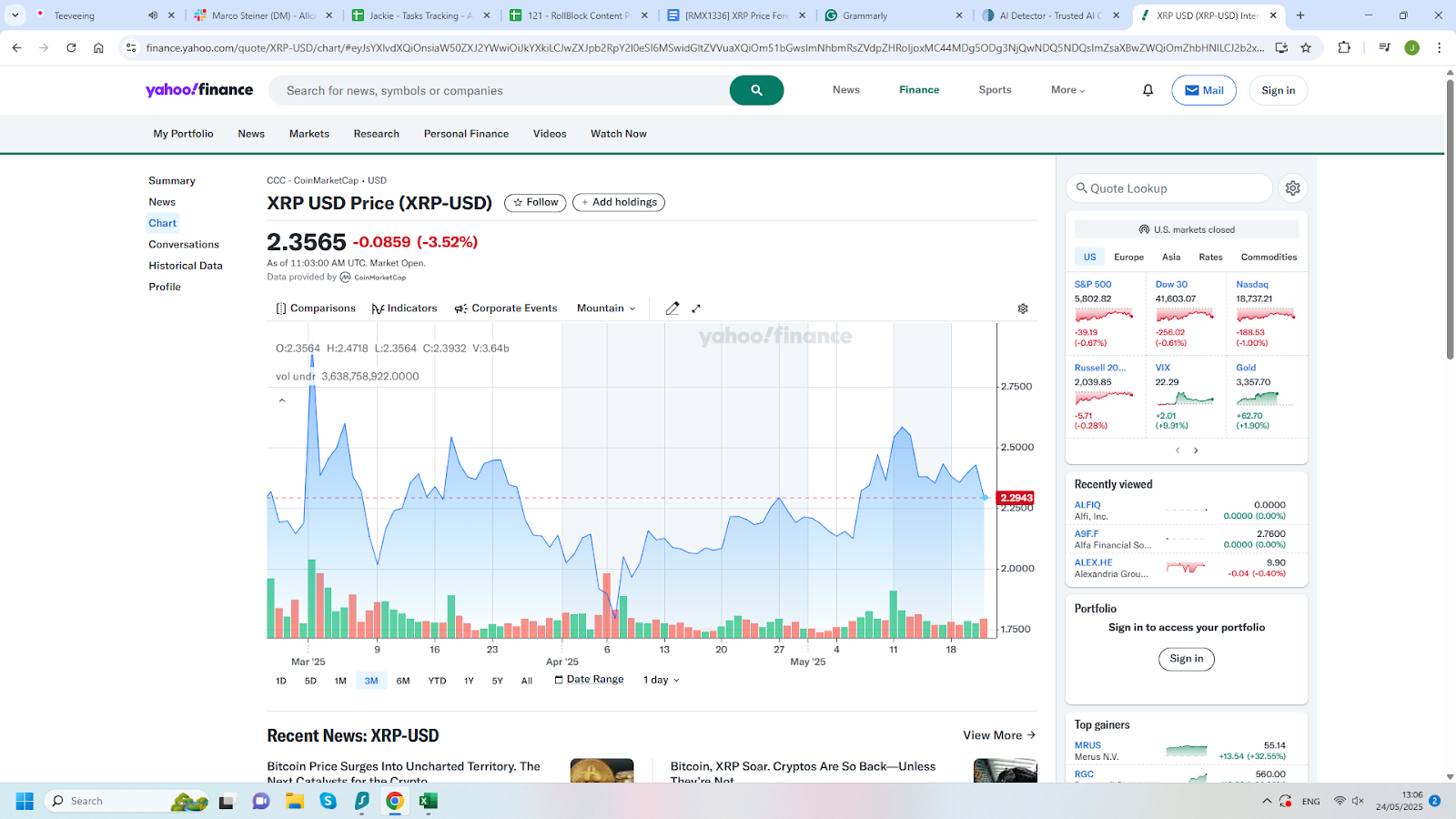
Task: Open Mountain chart type dropdown
Action: pos(606,308)
